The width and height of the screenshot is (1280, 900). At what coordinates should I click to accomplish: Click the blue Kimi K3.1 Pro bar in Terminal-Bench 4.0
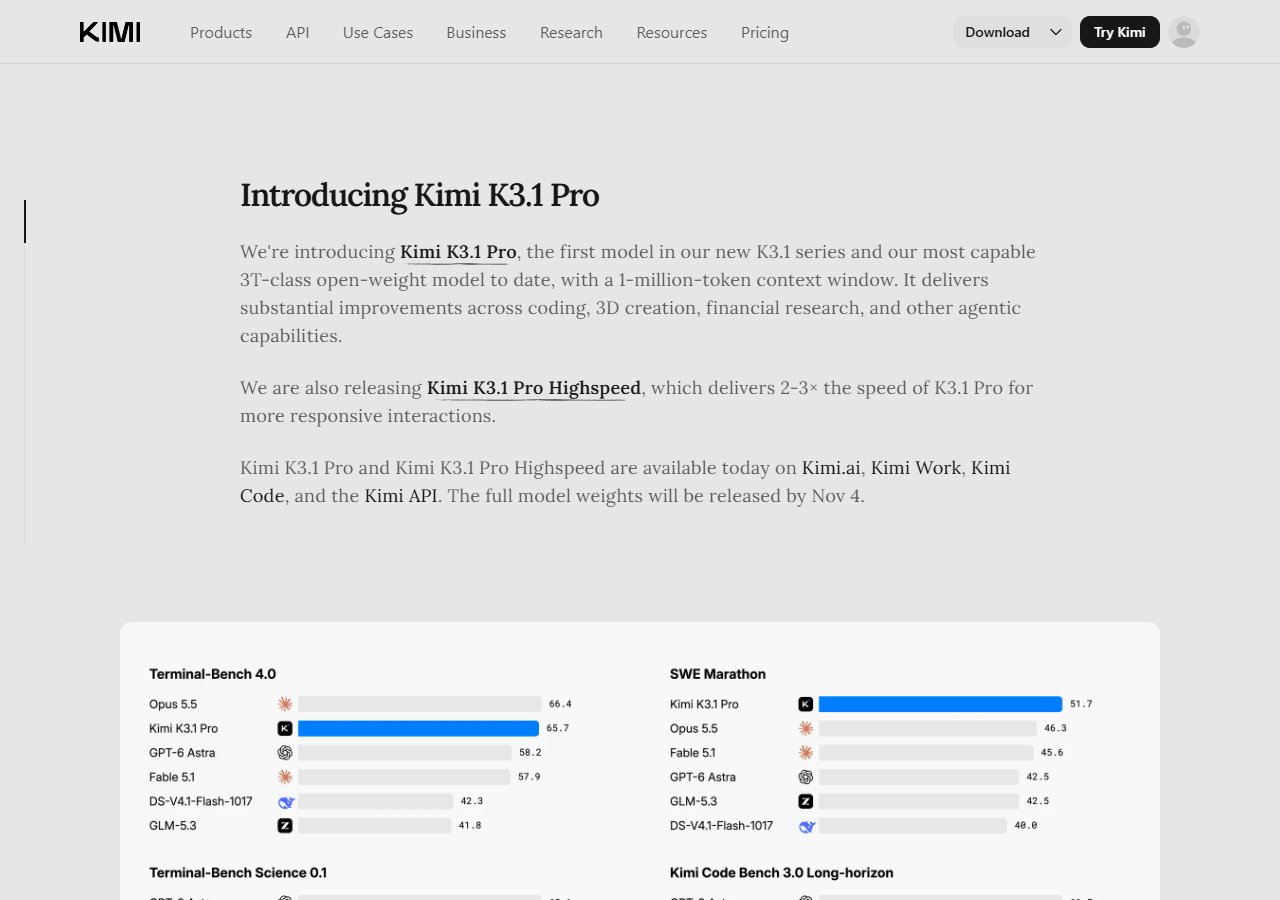point(418,728)
